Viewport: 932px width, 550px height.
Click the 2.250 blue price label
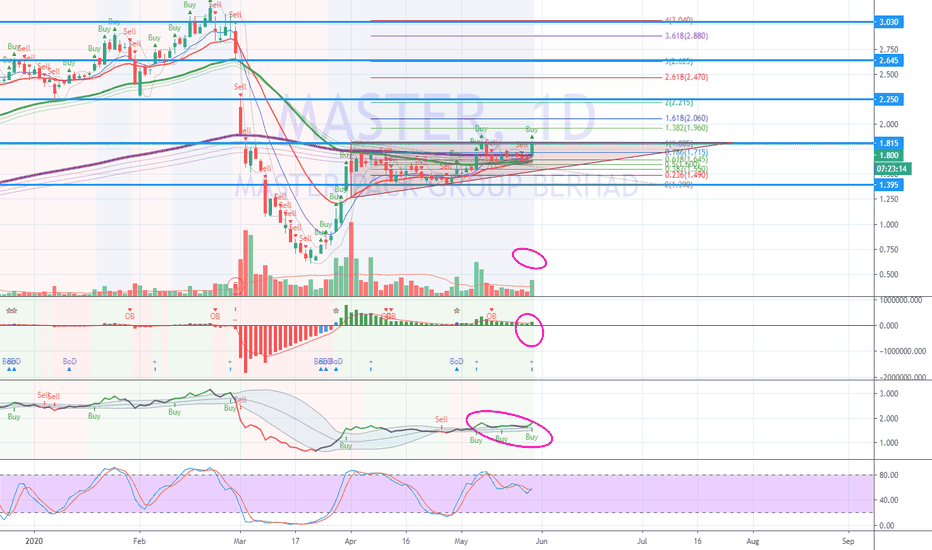tap(889, 99)
